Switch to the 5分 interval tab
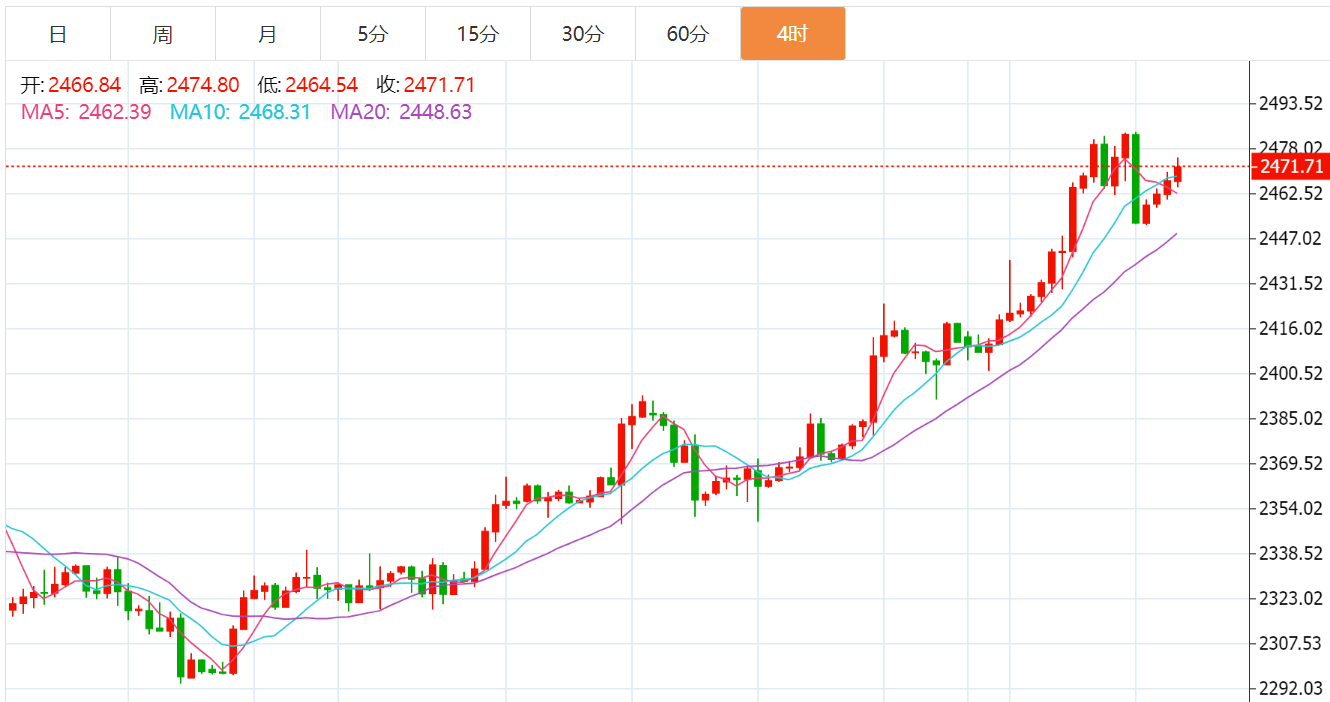This screenshot has height=702, width=1330. (373, 34)
